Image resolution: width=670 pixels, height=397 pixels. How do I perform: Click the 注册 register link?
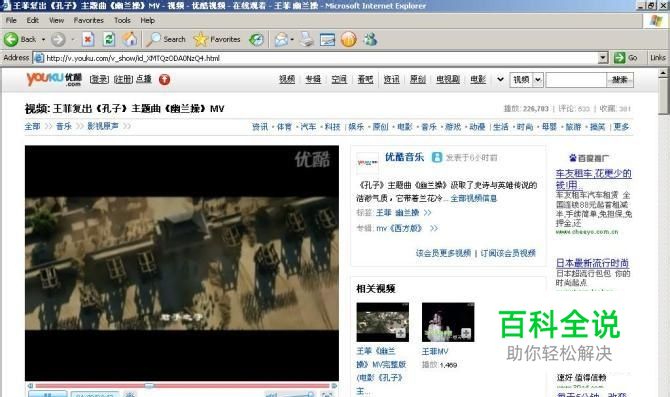(x=123, y=79)
